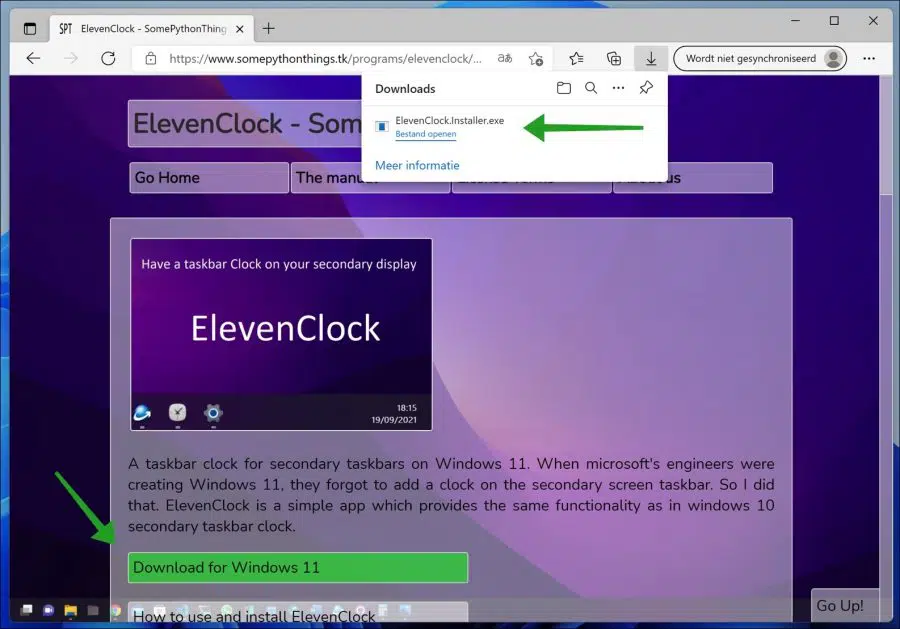The height and width of the screenshot is (629, 900).
Task: Open the tab actions menu icon
Action: (30, 29)
